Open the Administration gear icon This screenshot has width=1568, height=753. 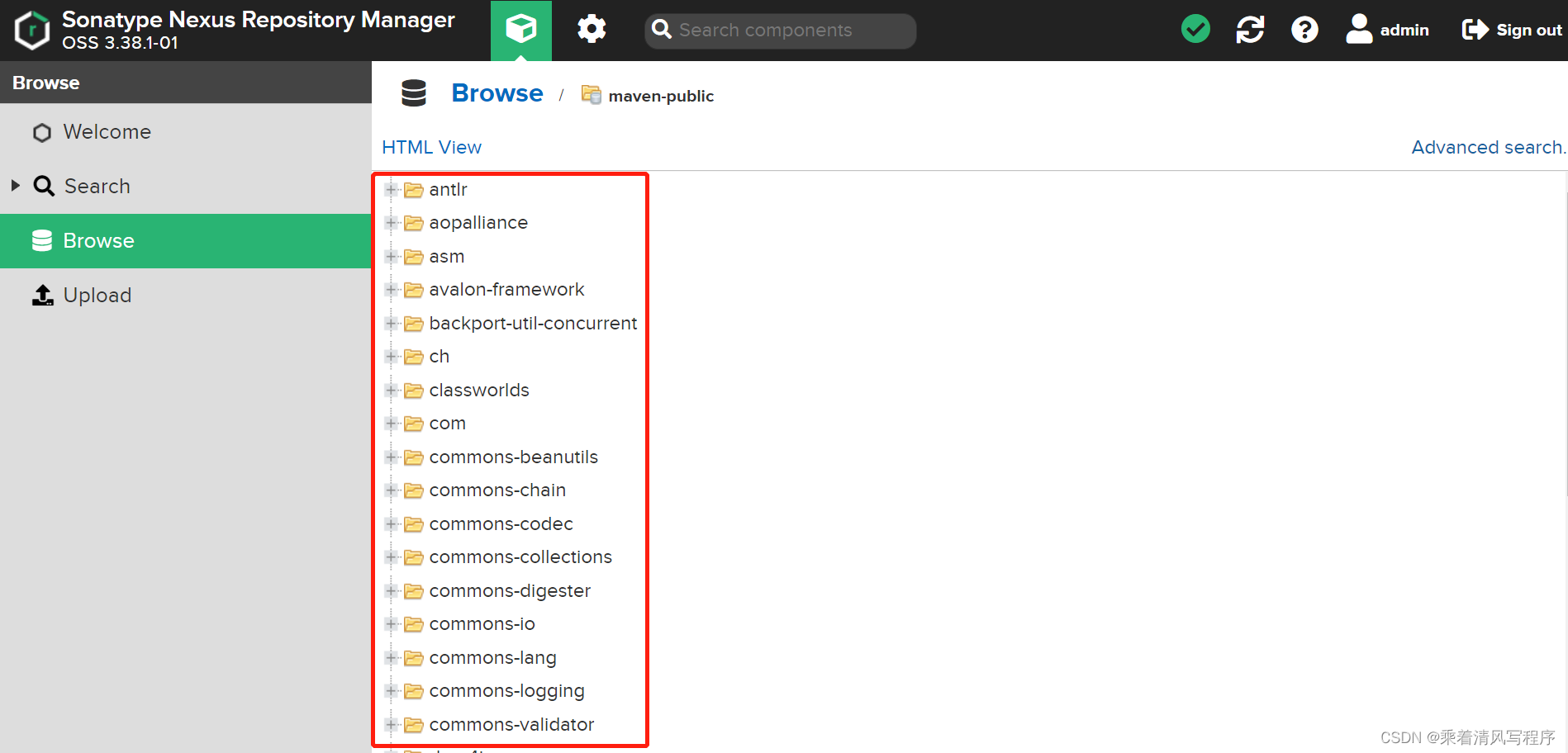pos(592,30)
